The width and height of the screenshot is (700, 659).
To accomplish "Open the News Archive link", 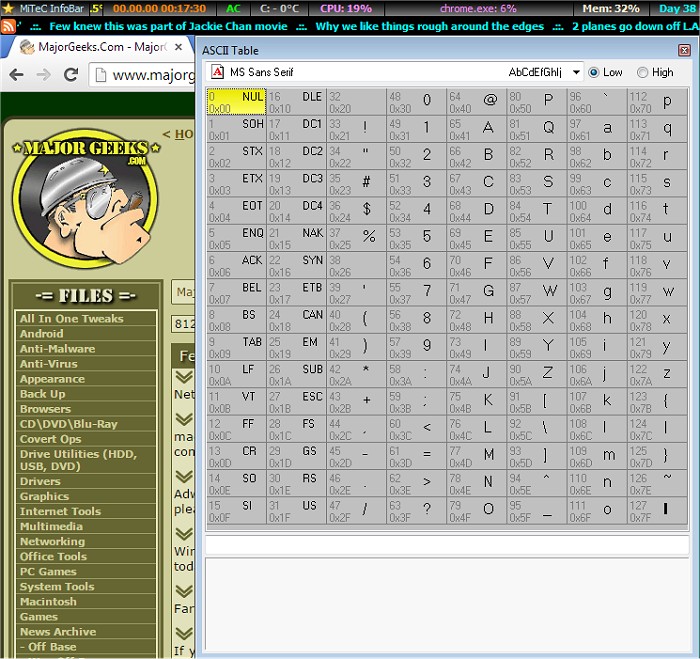I will tap(58, 632).
